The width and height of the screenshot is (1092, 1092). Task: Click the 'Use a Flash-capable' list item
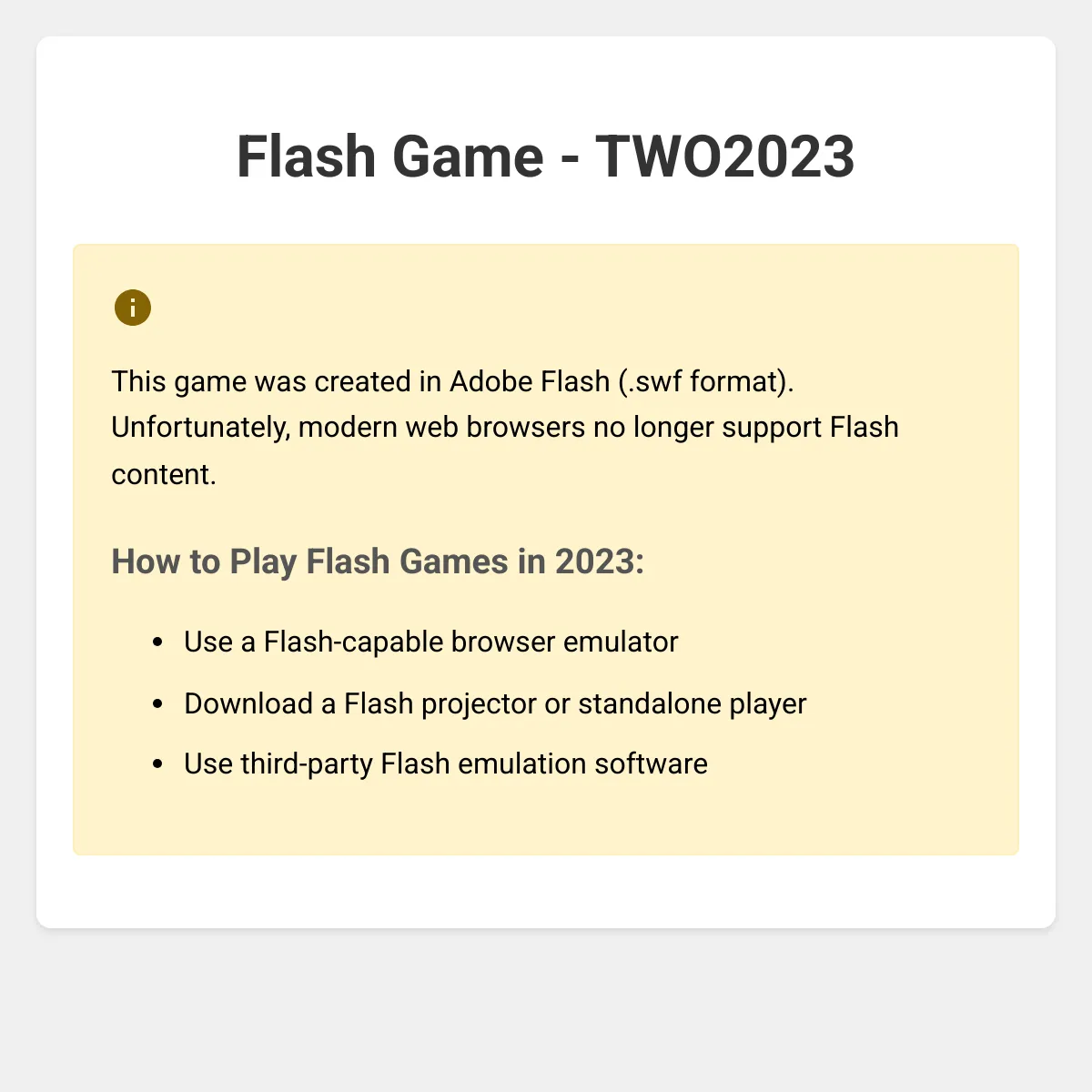click(x=430, y=642)
